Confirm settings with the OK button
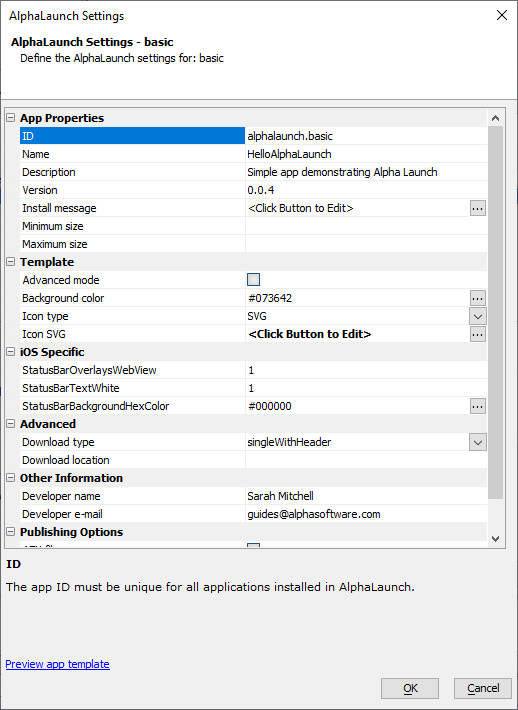This screenshot has height=710, width=518. (410, 689)
